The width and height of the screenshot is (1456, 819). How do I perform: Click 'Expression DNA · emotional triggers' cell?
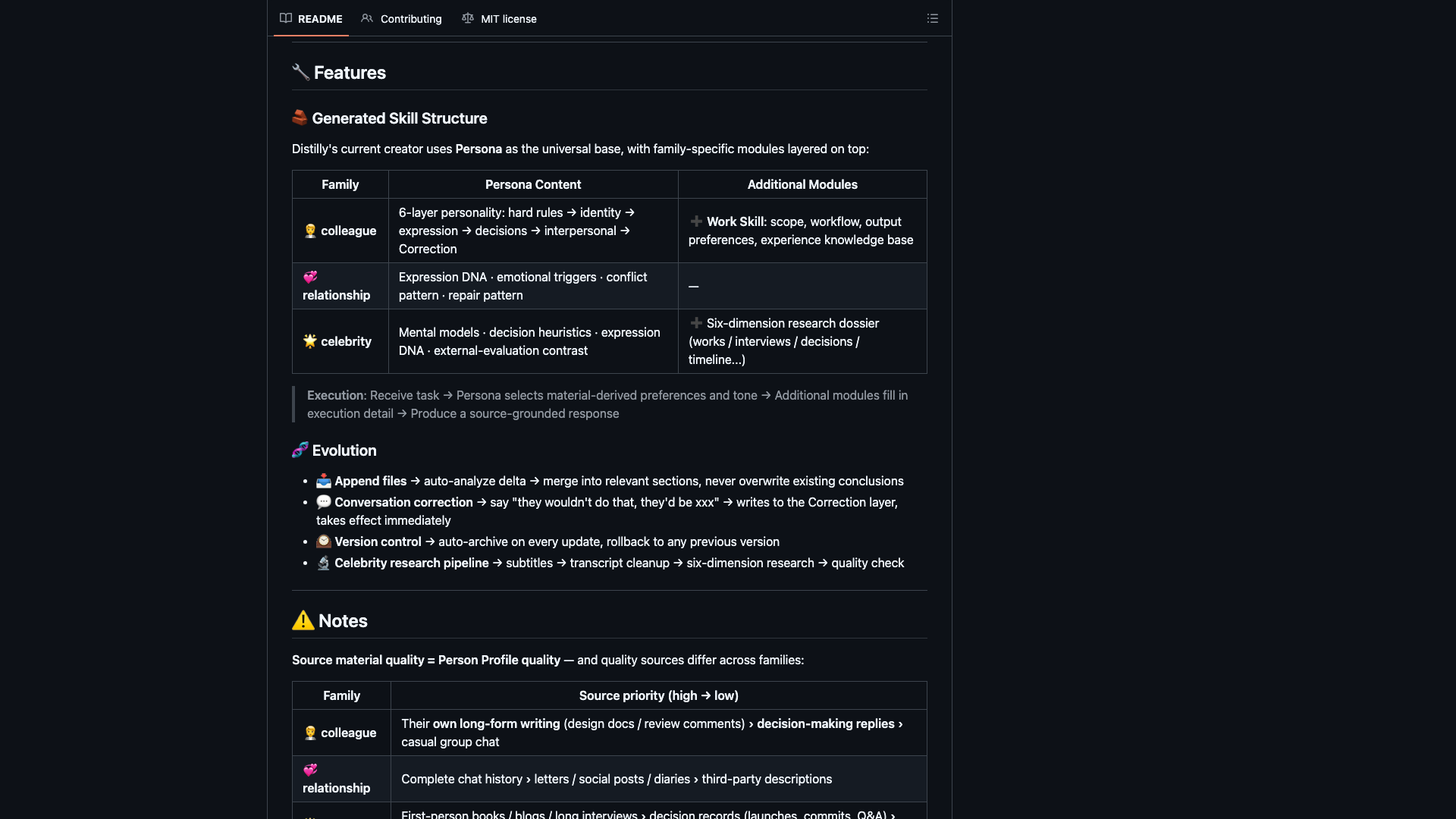point(533,286)
